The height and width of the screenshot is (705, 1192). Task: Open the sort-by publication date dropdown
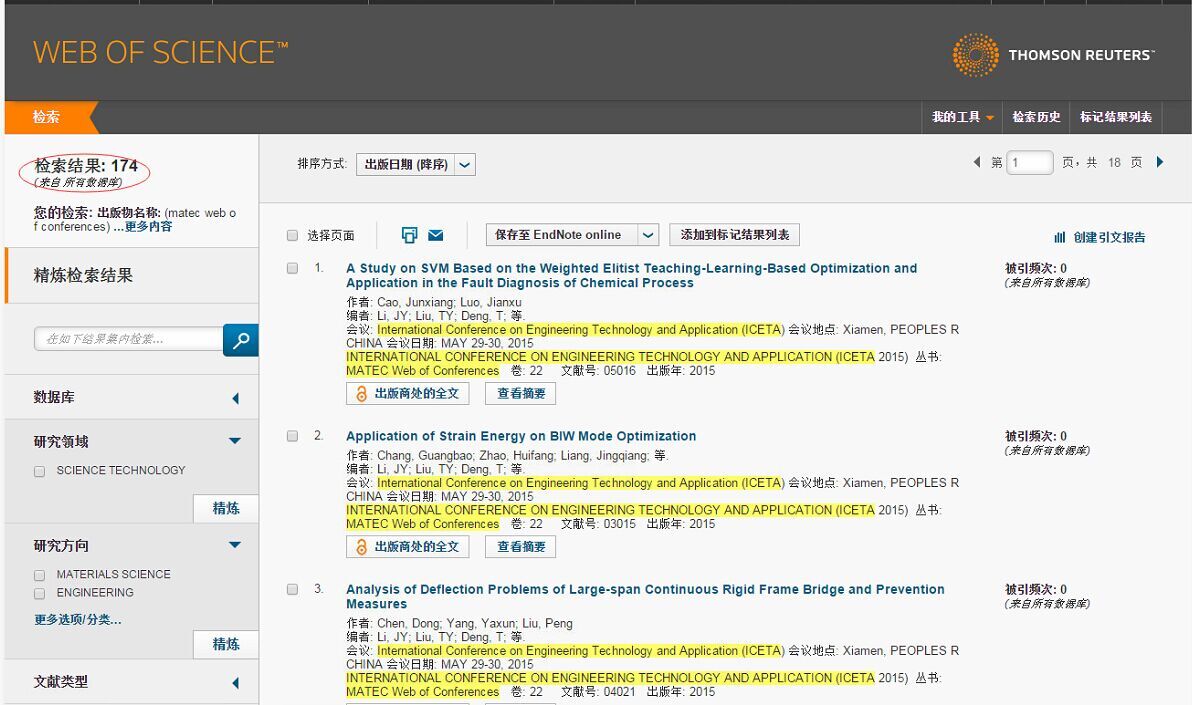click(416, 164)
